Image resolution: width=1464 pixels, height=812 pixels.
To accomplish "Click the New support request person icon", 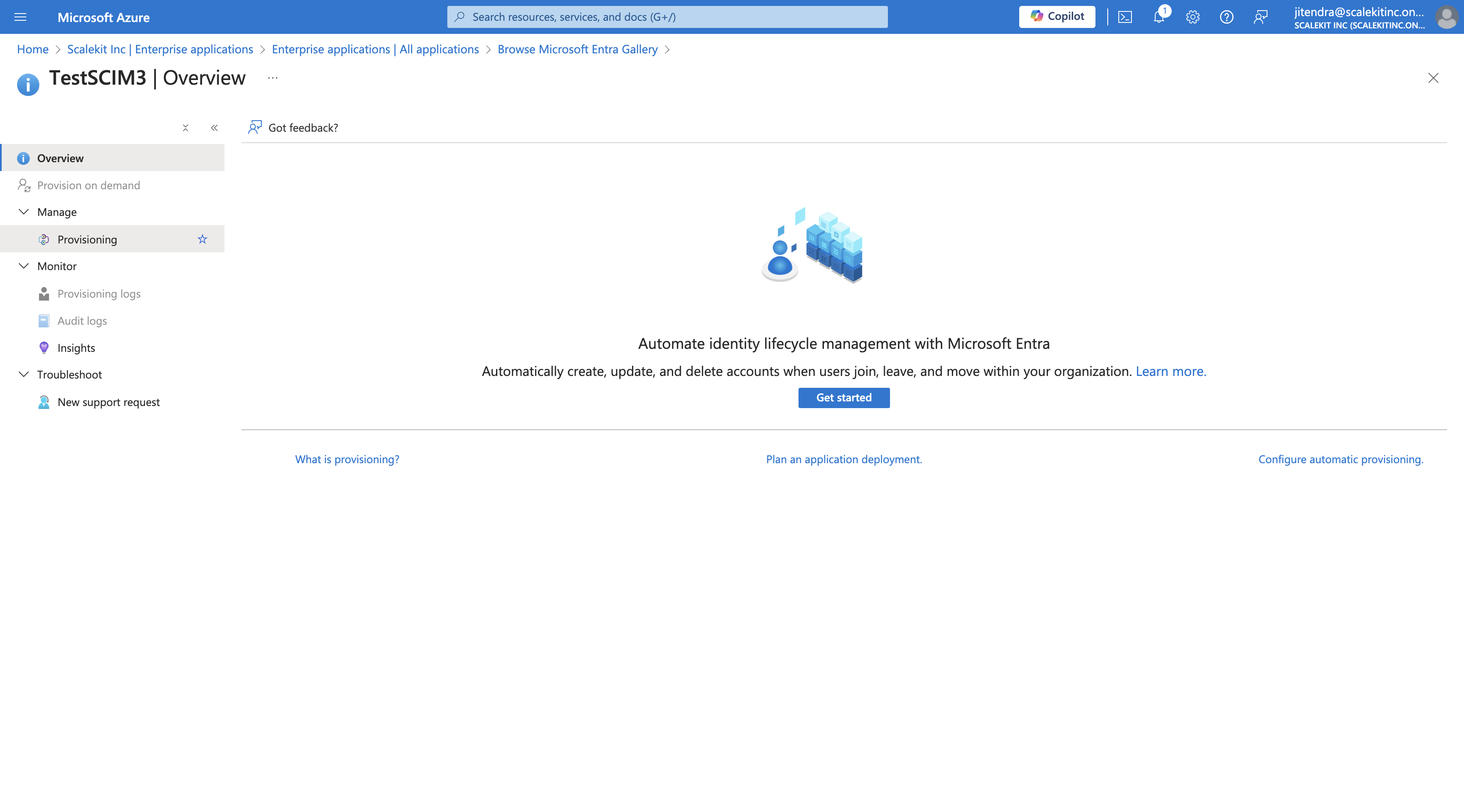I will click(x=44, y=402).
